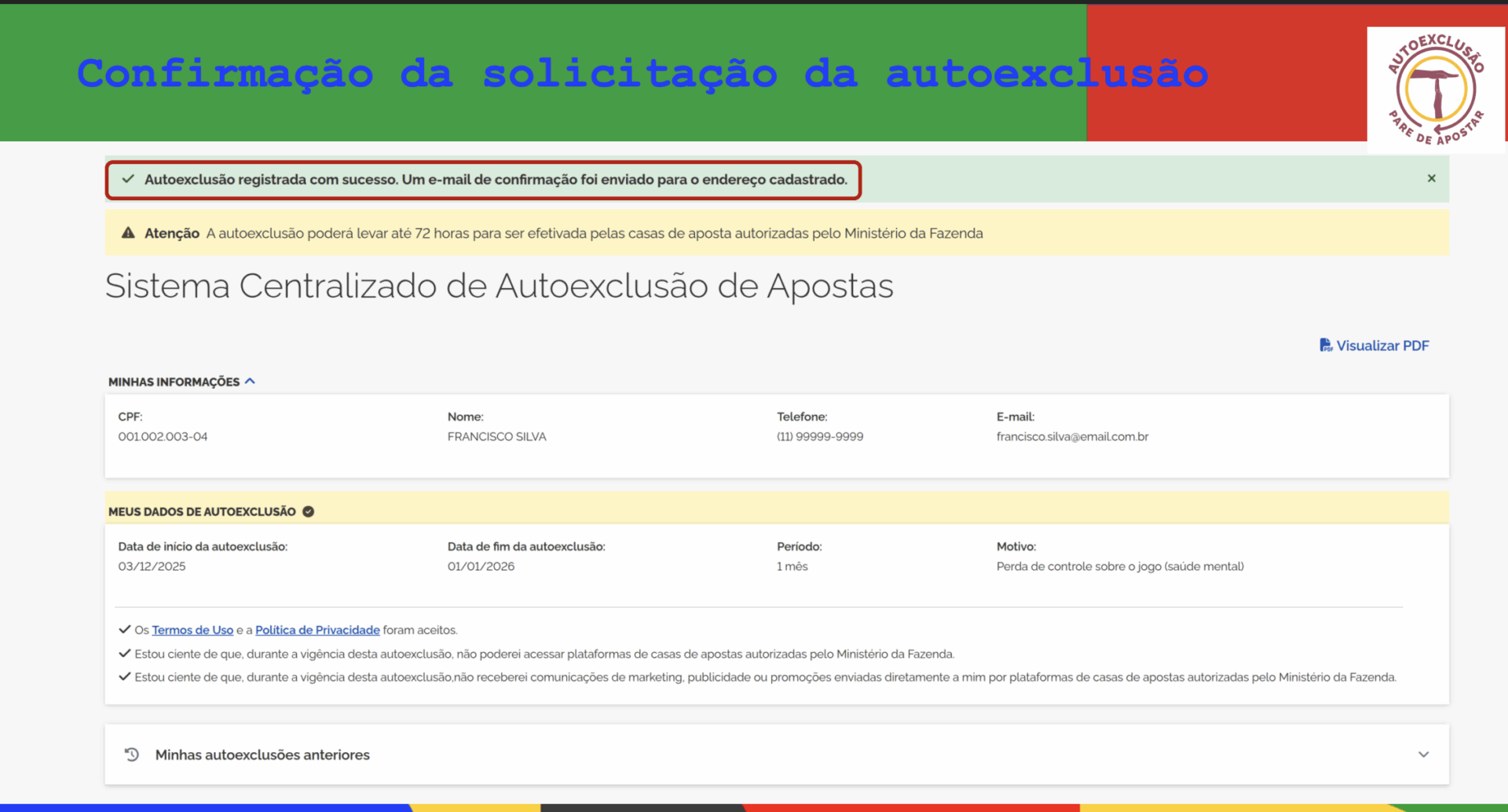Click the checkmark beside platform access acknowledgment
1508x812 pixels.
point(124,653)
